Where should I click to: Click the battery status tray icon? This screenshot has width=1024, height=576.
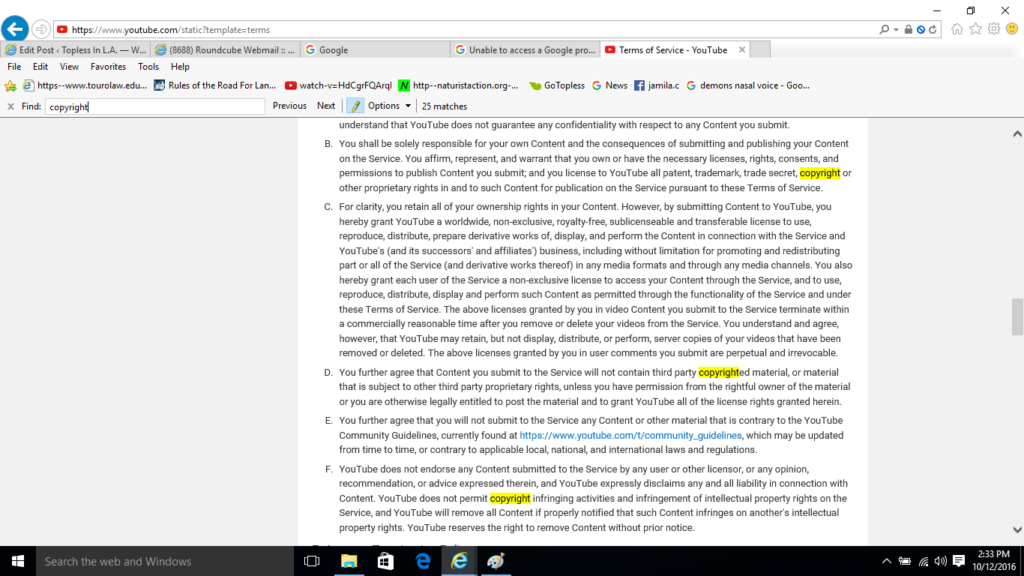pyautogui.click(x=904, y=561)
